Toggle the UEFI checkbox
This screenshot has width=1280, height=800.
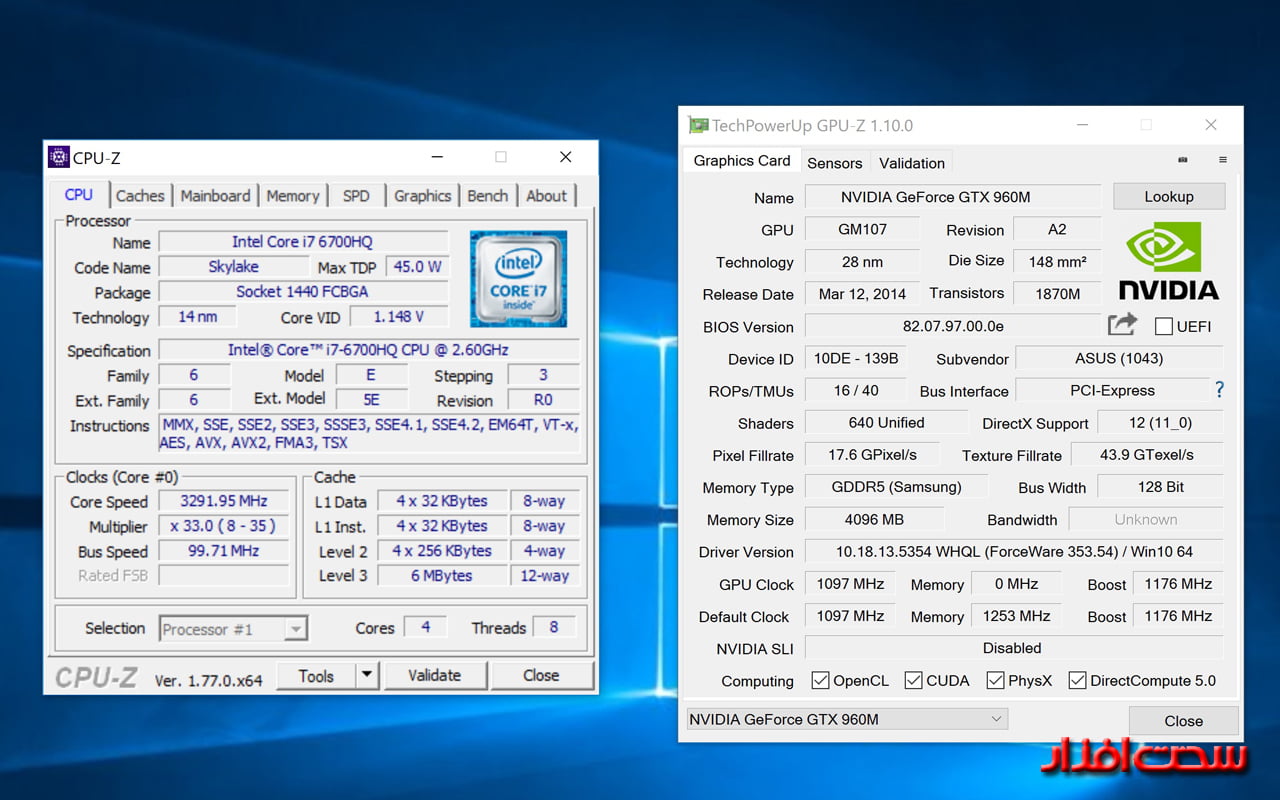click(x=1164, y=326)
